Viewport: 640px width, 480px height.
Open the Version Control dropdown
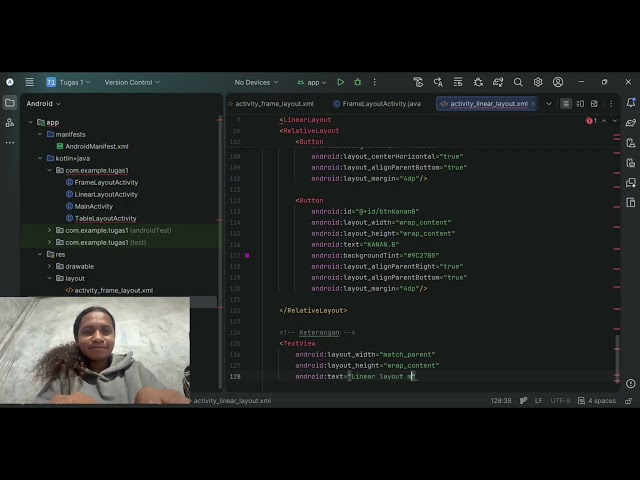[132, 82]
